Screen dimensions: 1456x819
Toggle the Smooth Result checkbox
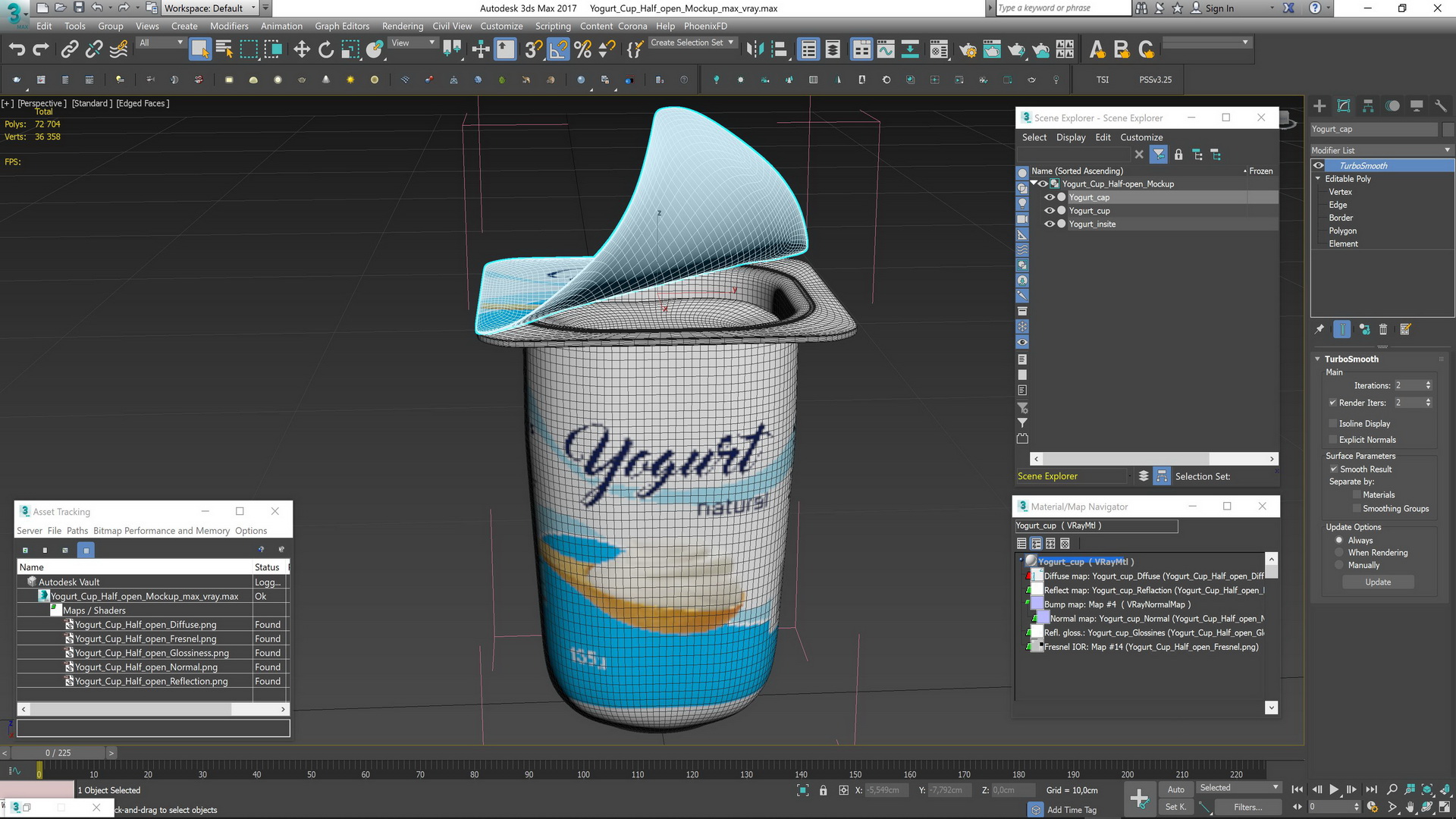point(1334,469)
